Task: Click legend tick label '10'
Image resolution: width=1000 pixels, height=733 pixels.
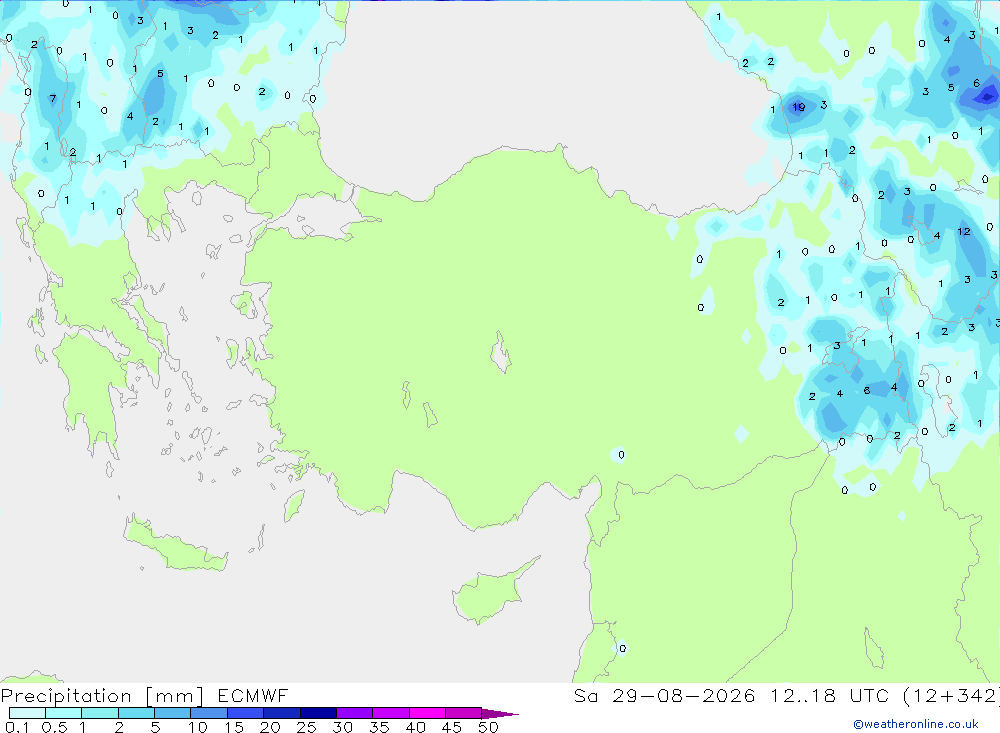Action: point(198,727)
